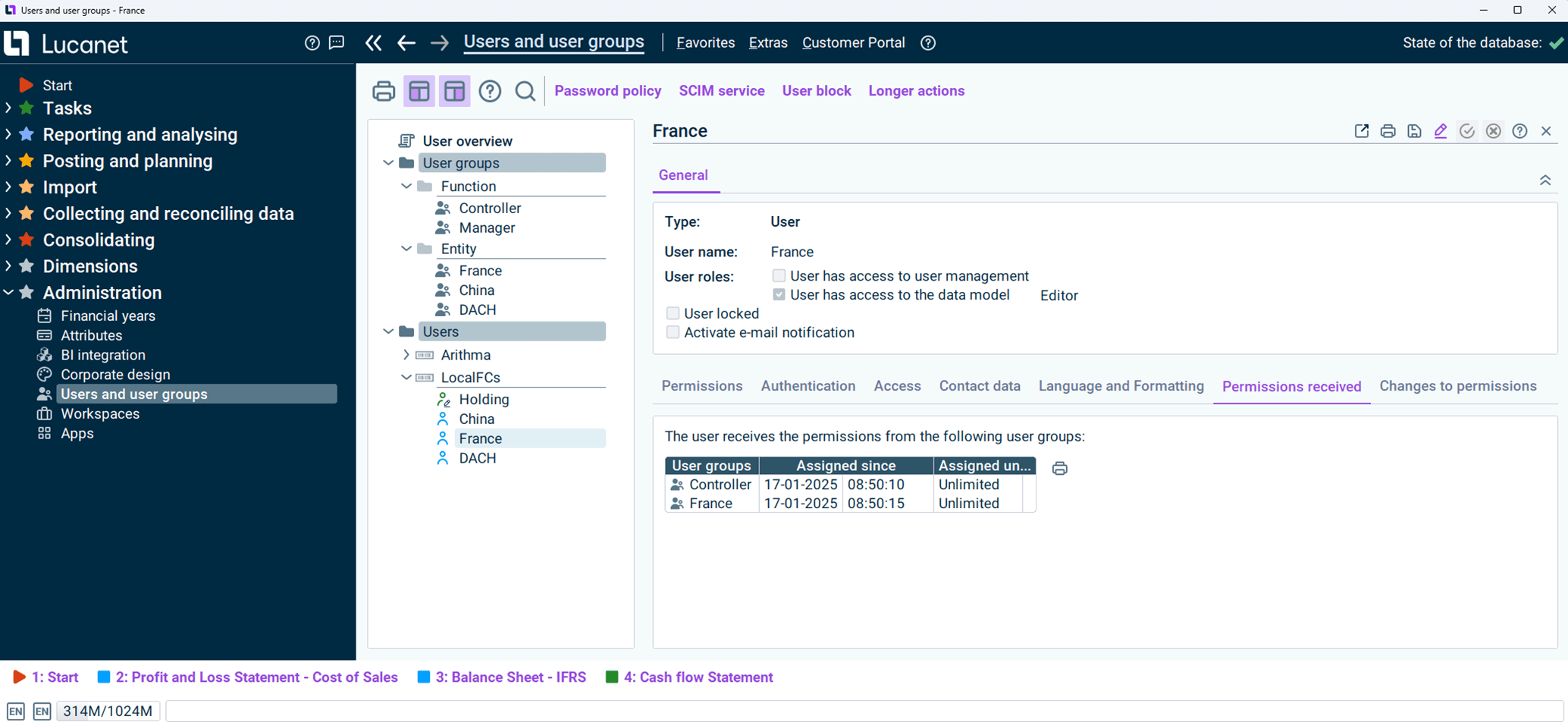Screen dimensions: 1568x722
Task: Click the orange Start triangle icon in sidebar
Action: point(26,85)
